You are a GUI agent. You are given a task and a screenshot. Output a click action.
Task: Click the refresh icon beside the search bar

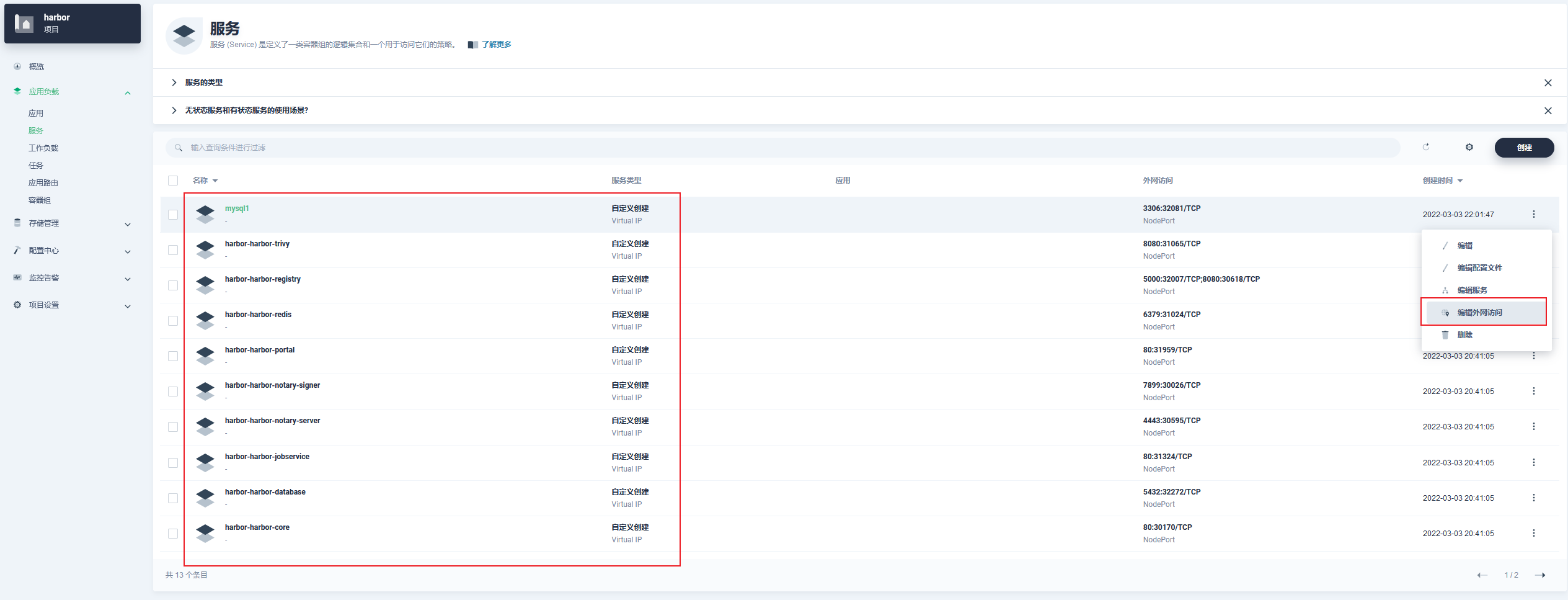[x=1426, y=147]
